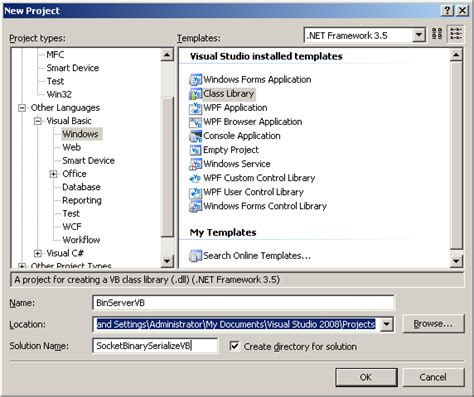Image resolution: width=474 pixels, height=397 pixels.
Task: Click the WPF User Control Library icon
Action: click(195, 192)
